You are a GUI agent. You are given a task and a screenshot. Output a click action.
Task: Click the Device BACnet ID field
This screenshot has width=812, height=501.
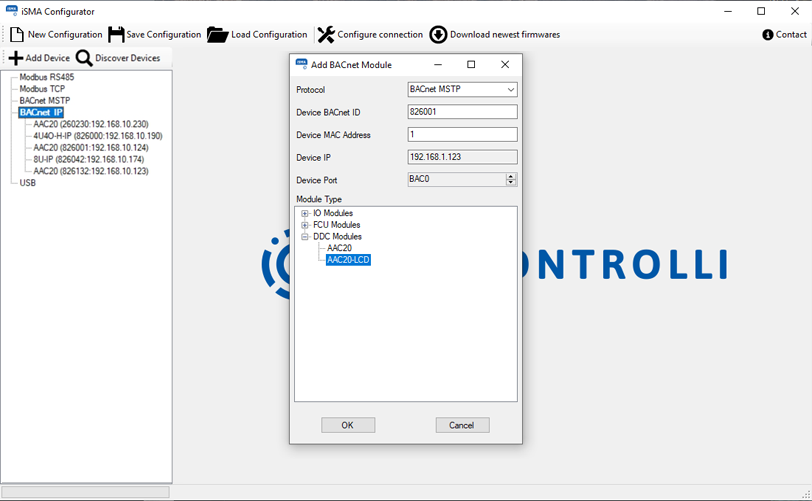(462, 112)
